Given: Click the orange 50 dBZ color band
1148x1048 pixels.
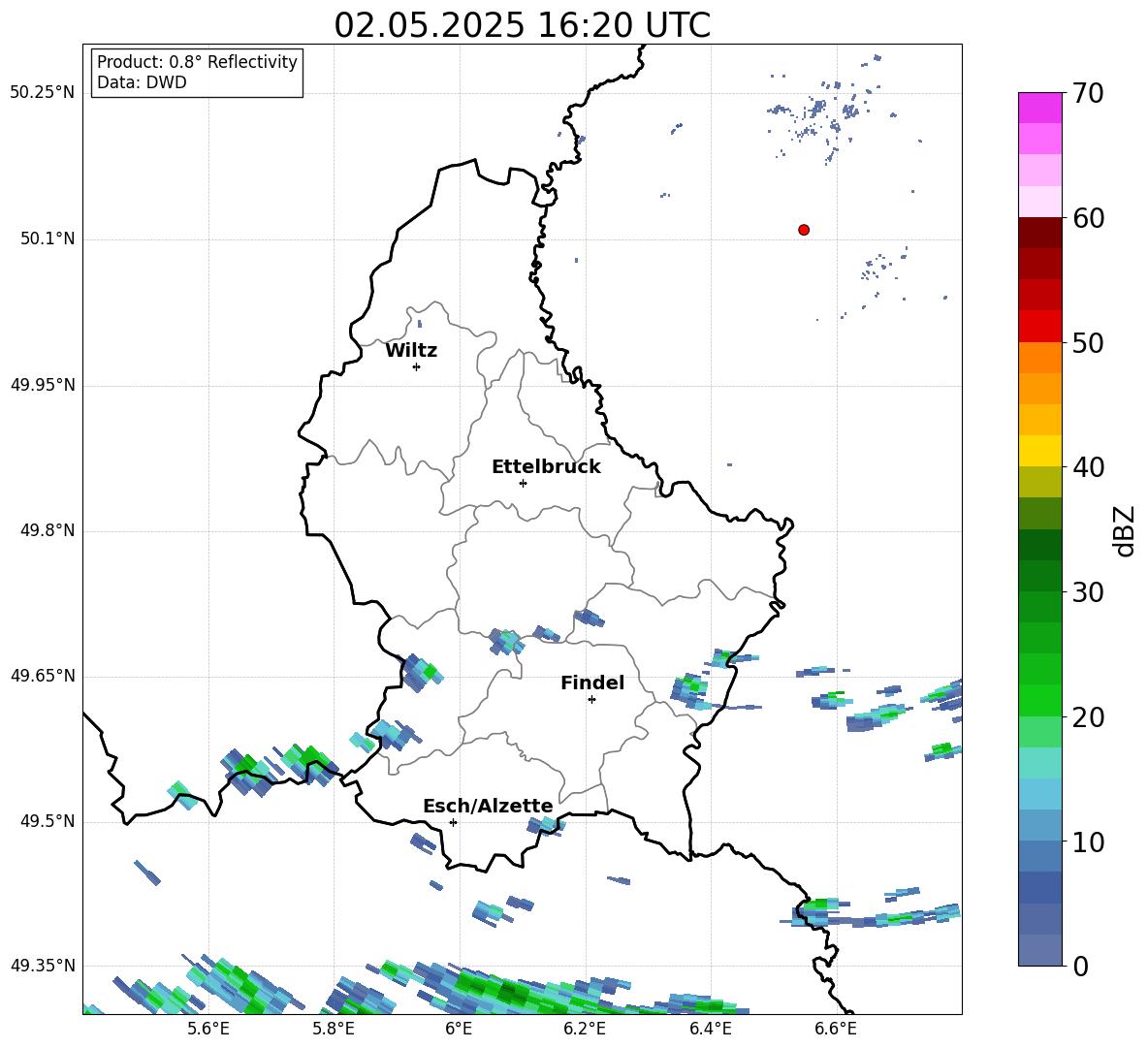Looking at the screenshot, I should [1039, 357].
